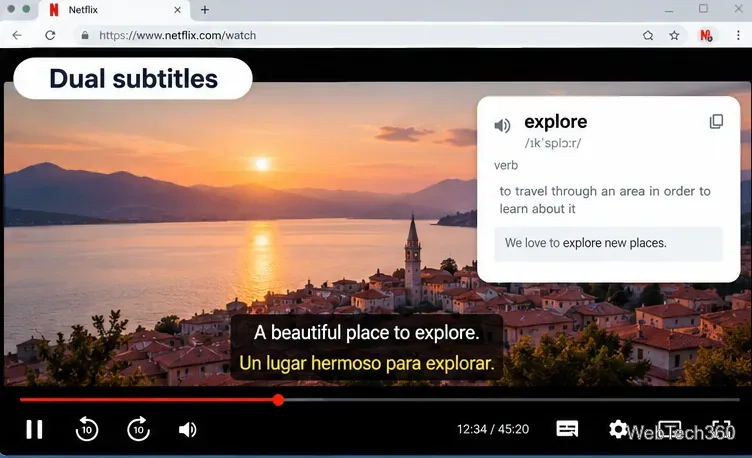The image size is (752, 458).
Task: Click the 12:34 / 45:20 time display
Action: (x=493, y=429)
